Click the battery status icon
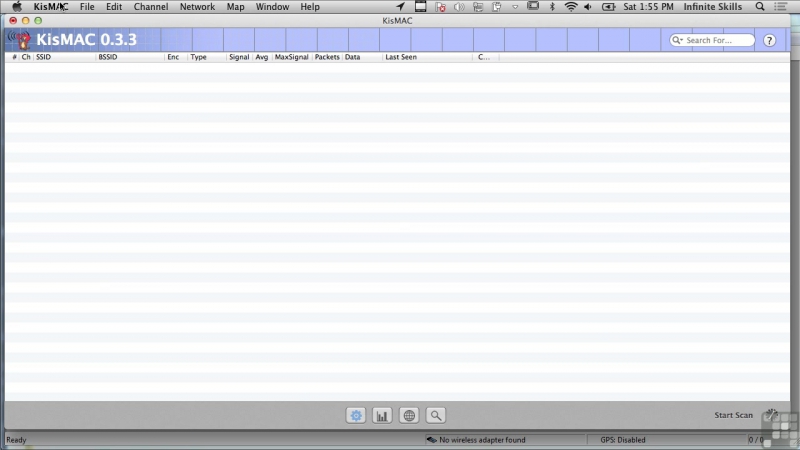The image size is (800, 450). pyautogui.click(x=608, y=7)
